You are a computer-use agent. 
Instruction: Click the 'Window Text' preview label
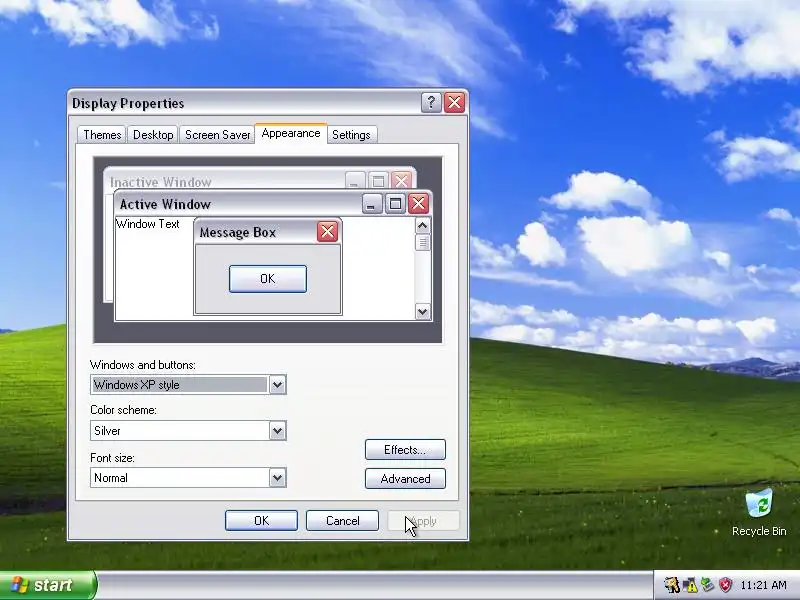pos(147,224)
